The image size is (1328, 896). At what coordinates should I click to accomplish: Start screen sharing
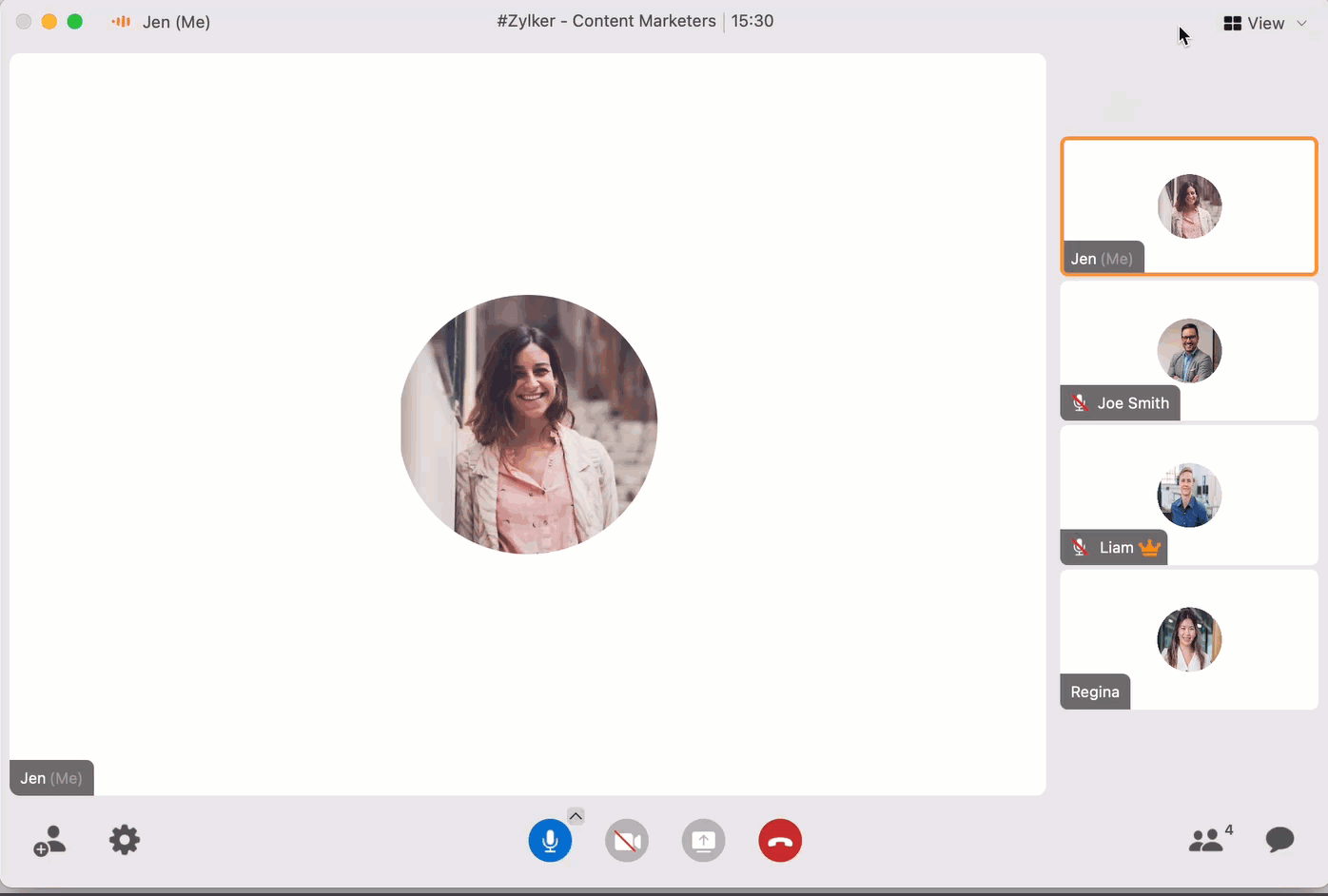704,841
